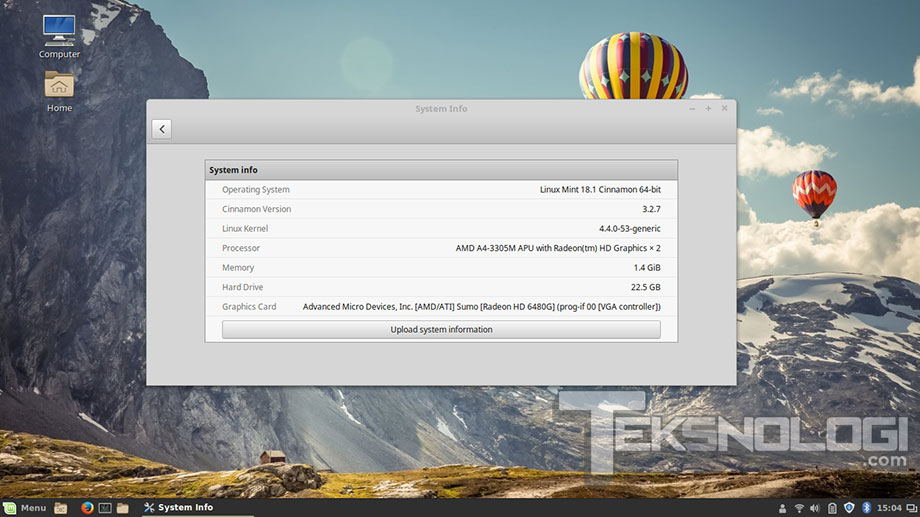Click the 'Linux Kernel' label
The image size is (920, 517).
[x=245, y=228]
